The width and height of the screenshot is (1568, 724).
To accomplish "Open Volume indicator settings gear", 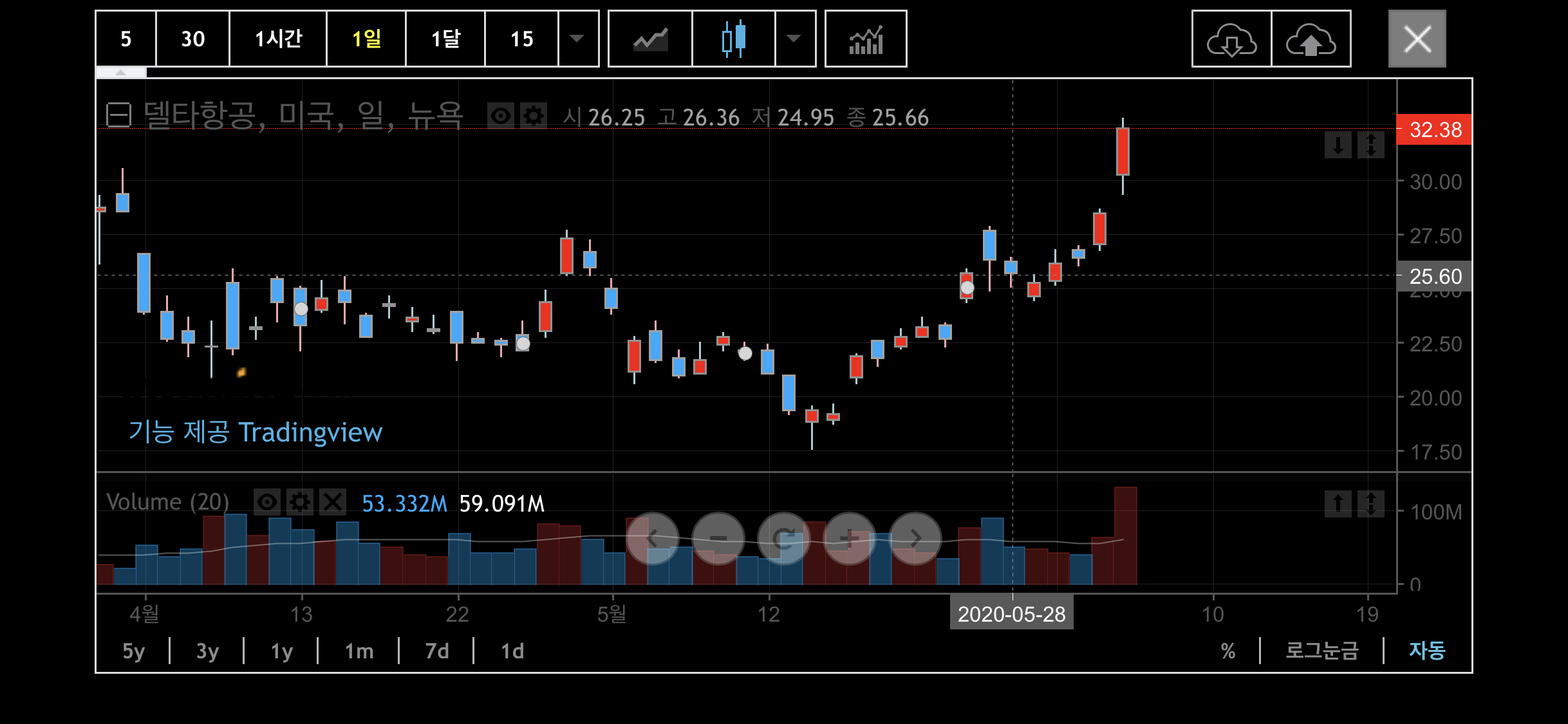I will coord(299,502).
